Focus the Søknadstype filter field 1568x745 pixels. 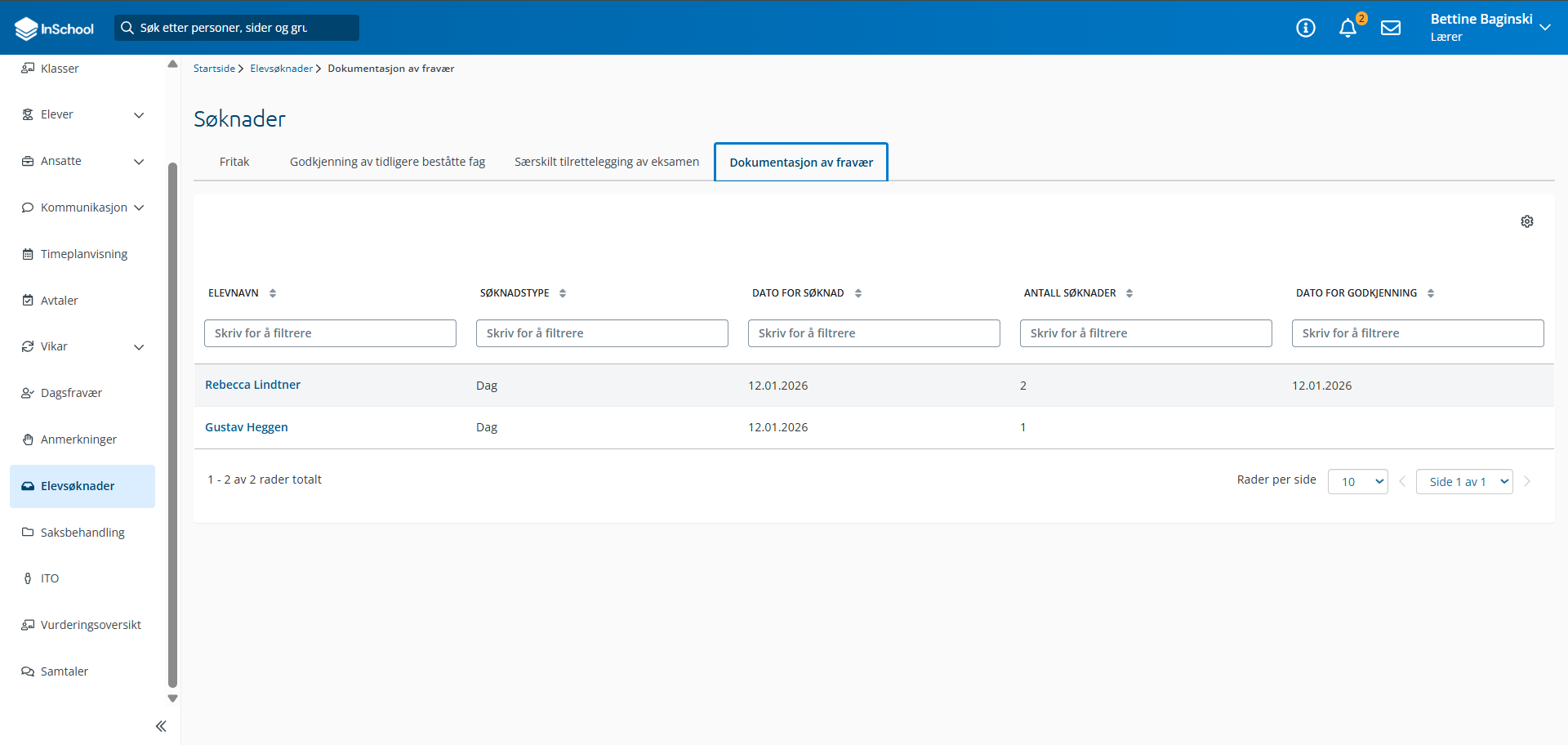602,333
